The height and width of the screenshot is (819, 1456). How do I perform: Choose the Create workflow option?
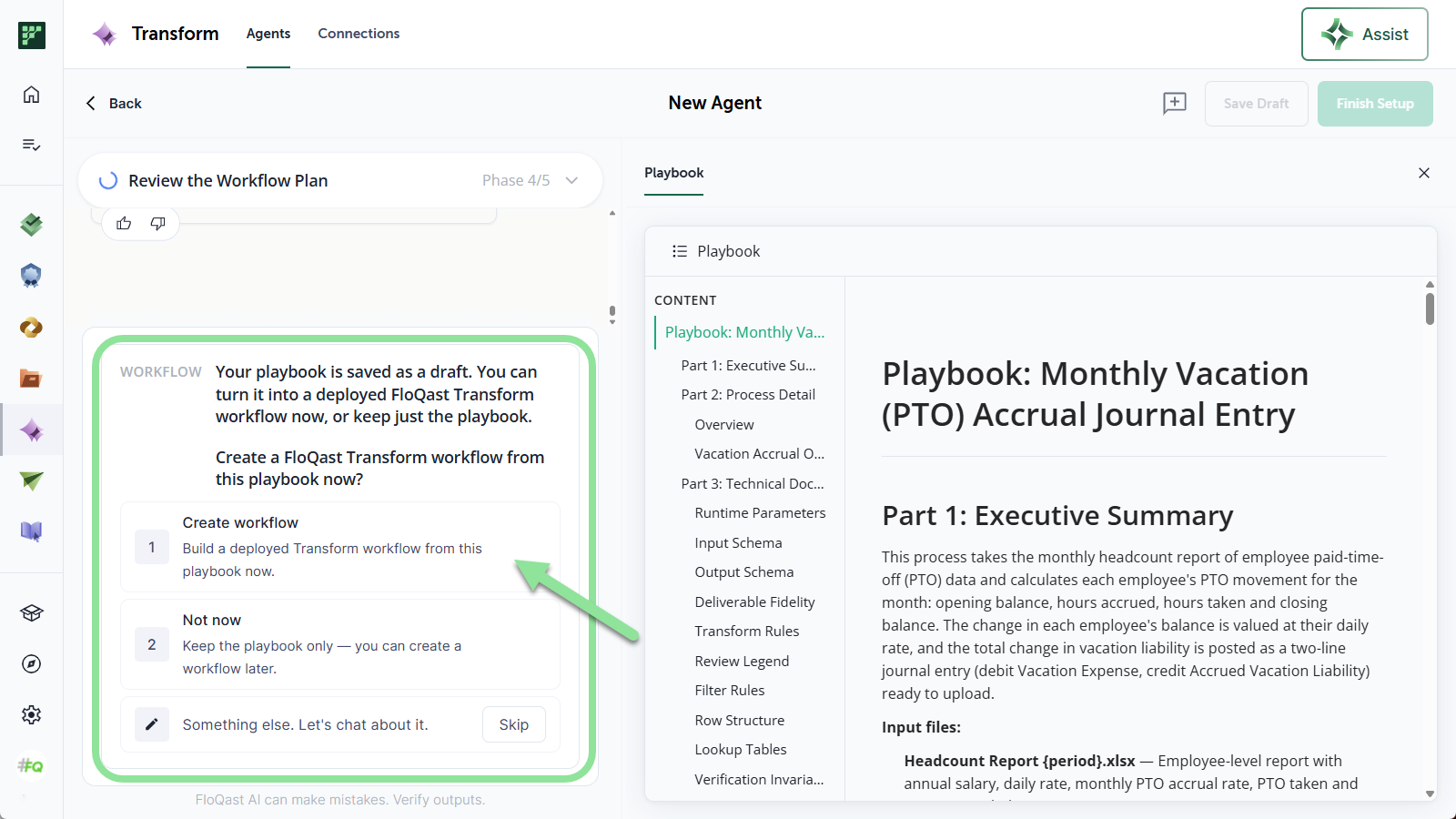(x=340, y=547)
